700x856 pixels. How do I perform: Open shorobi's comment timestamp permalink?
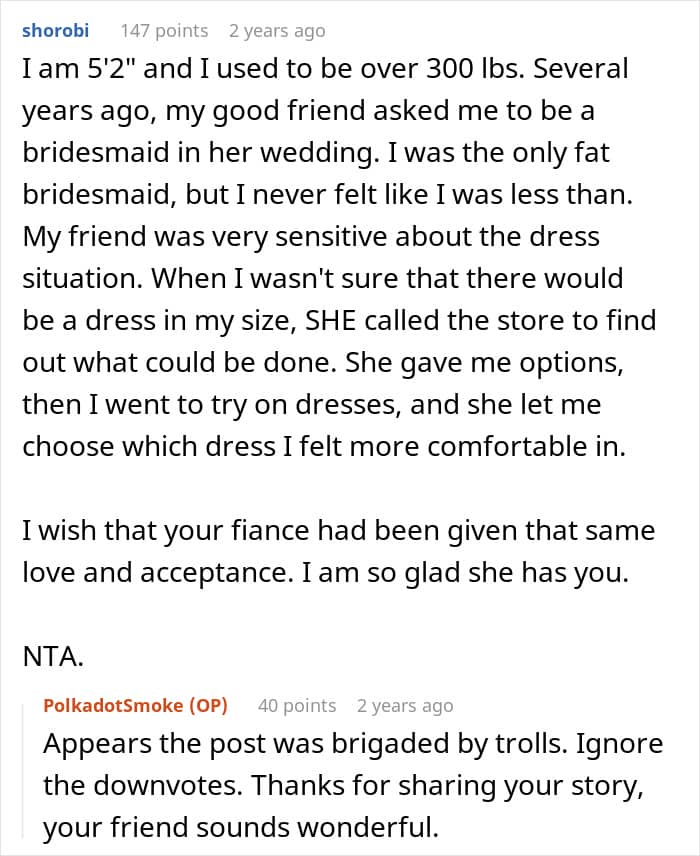(277, 31)
